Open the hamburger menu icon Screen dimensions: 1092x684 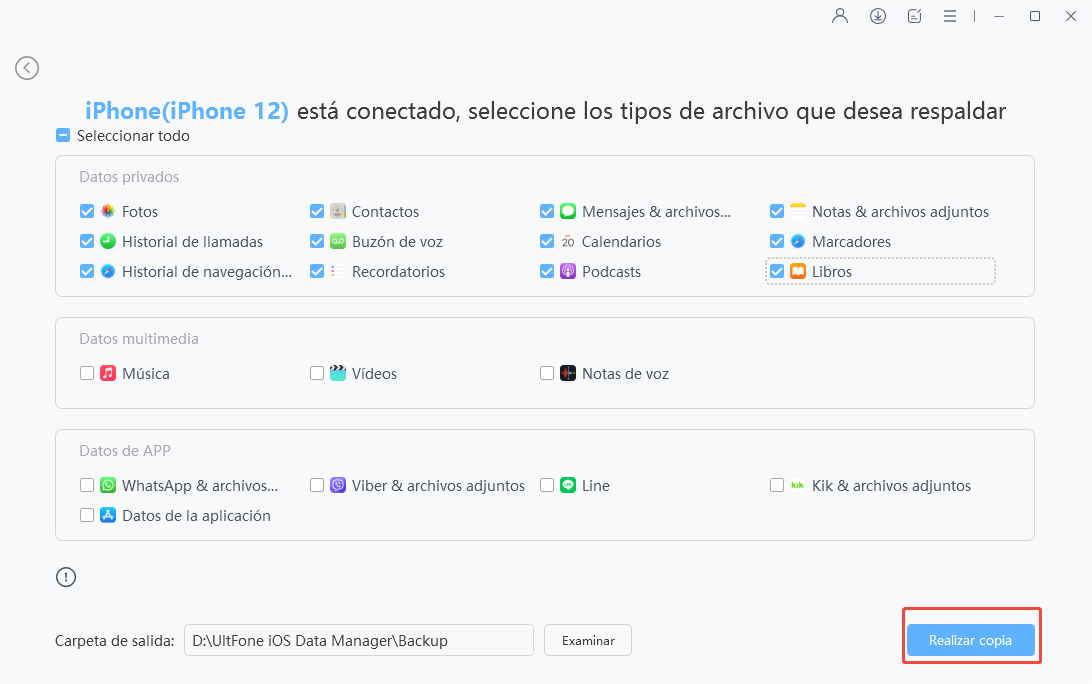click(x=949, y=16)
